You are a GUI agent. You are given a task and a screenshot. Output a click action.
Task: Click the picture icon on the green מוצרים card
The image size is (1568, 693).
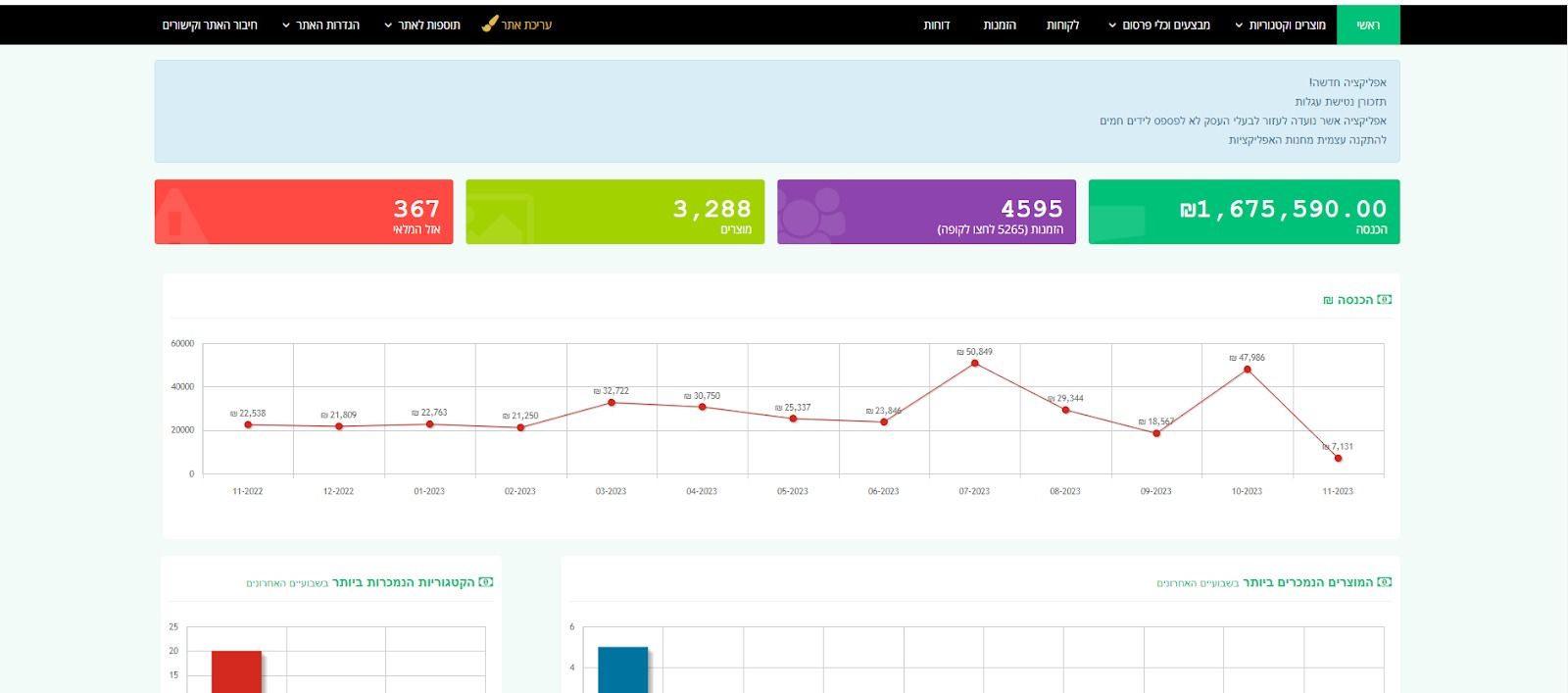[x=500, y=218]
